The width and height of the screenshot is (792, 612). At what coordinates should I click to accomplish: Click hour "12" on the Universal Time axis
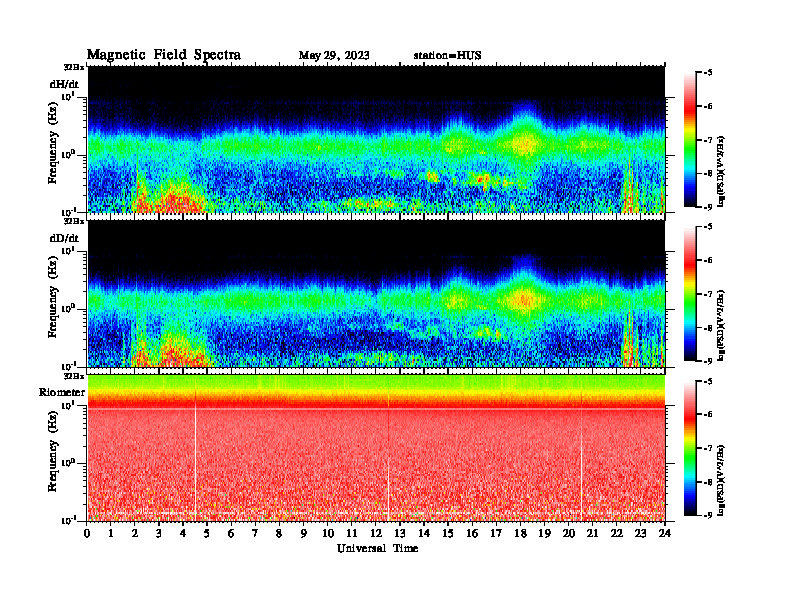click(376, 534)
